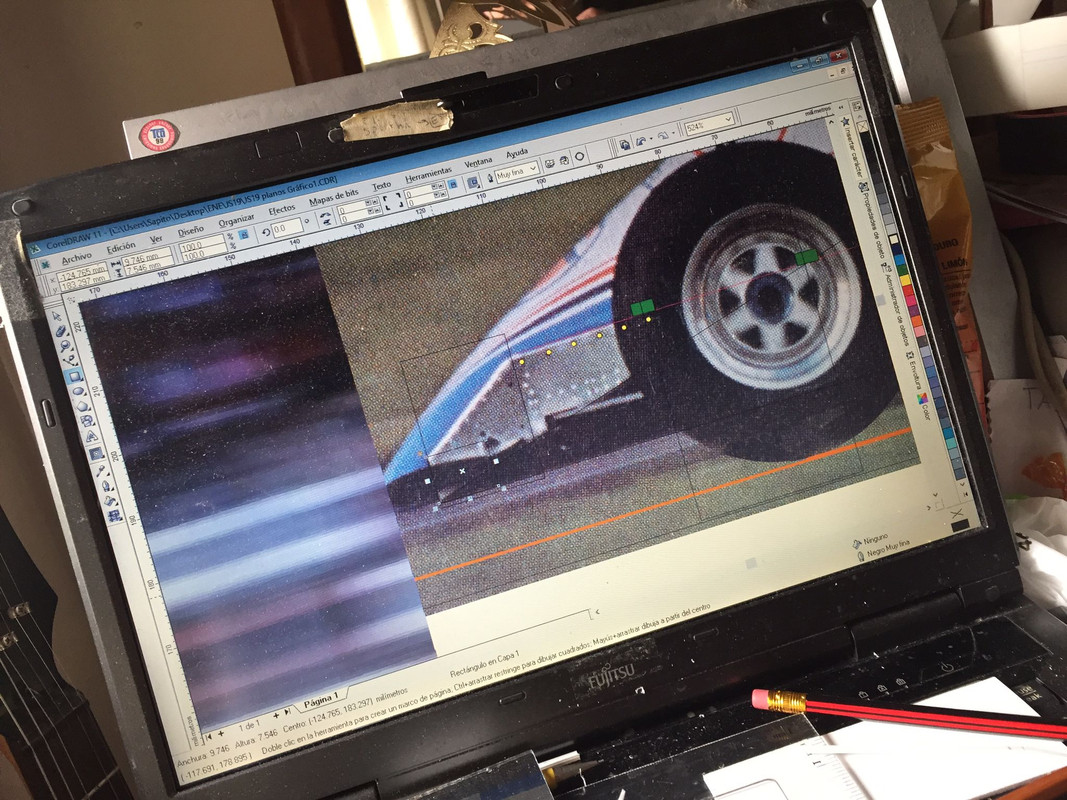This screenshot has width=1067, height=800.
Task: Click the To Back order icon
Action: 564,161
